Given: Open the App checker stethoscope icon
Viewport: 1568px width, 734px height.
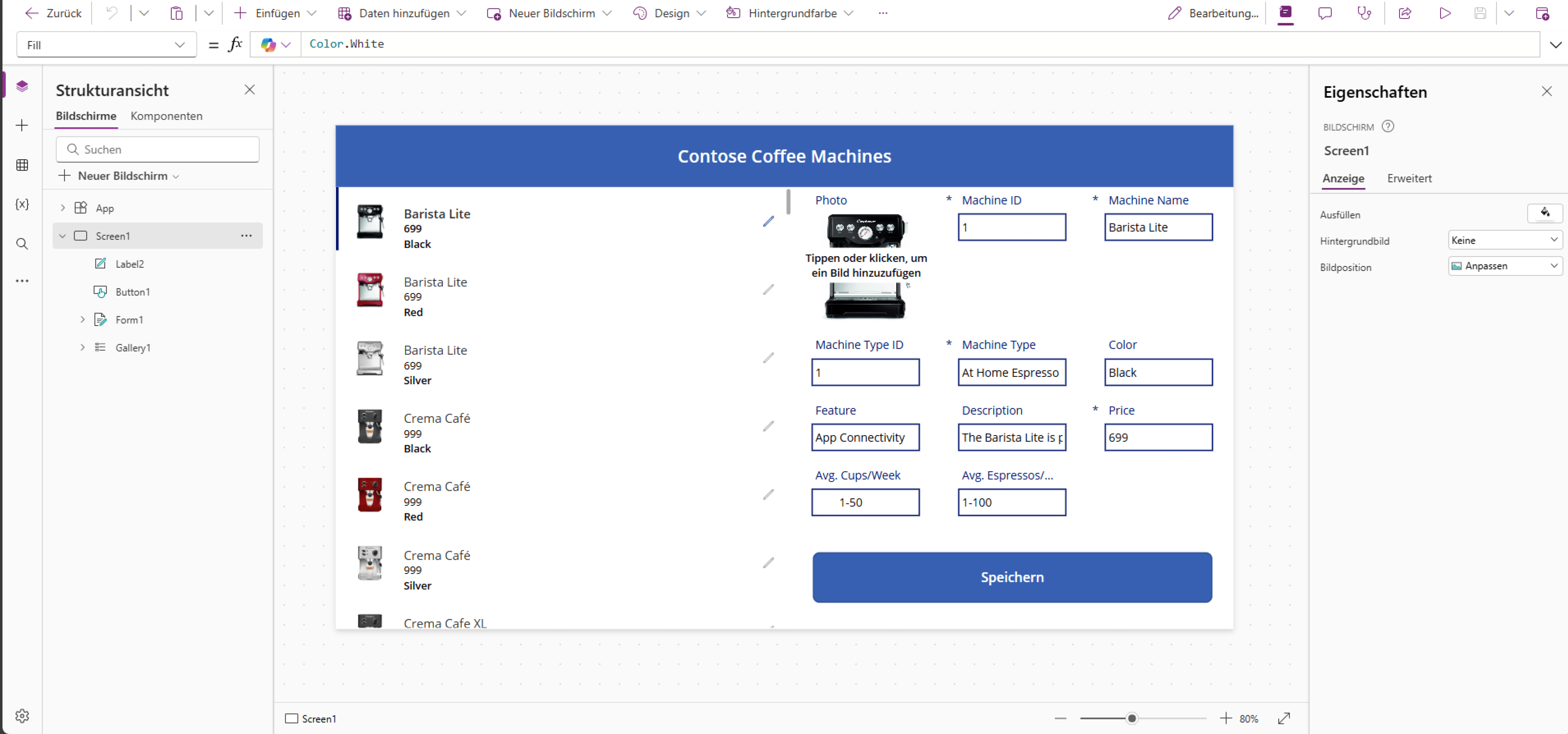Looking at the screenshot, I should click(x=1364, y=13).
